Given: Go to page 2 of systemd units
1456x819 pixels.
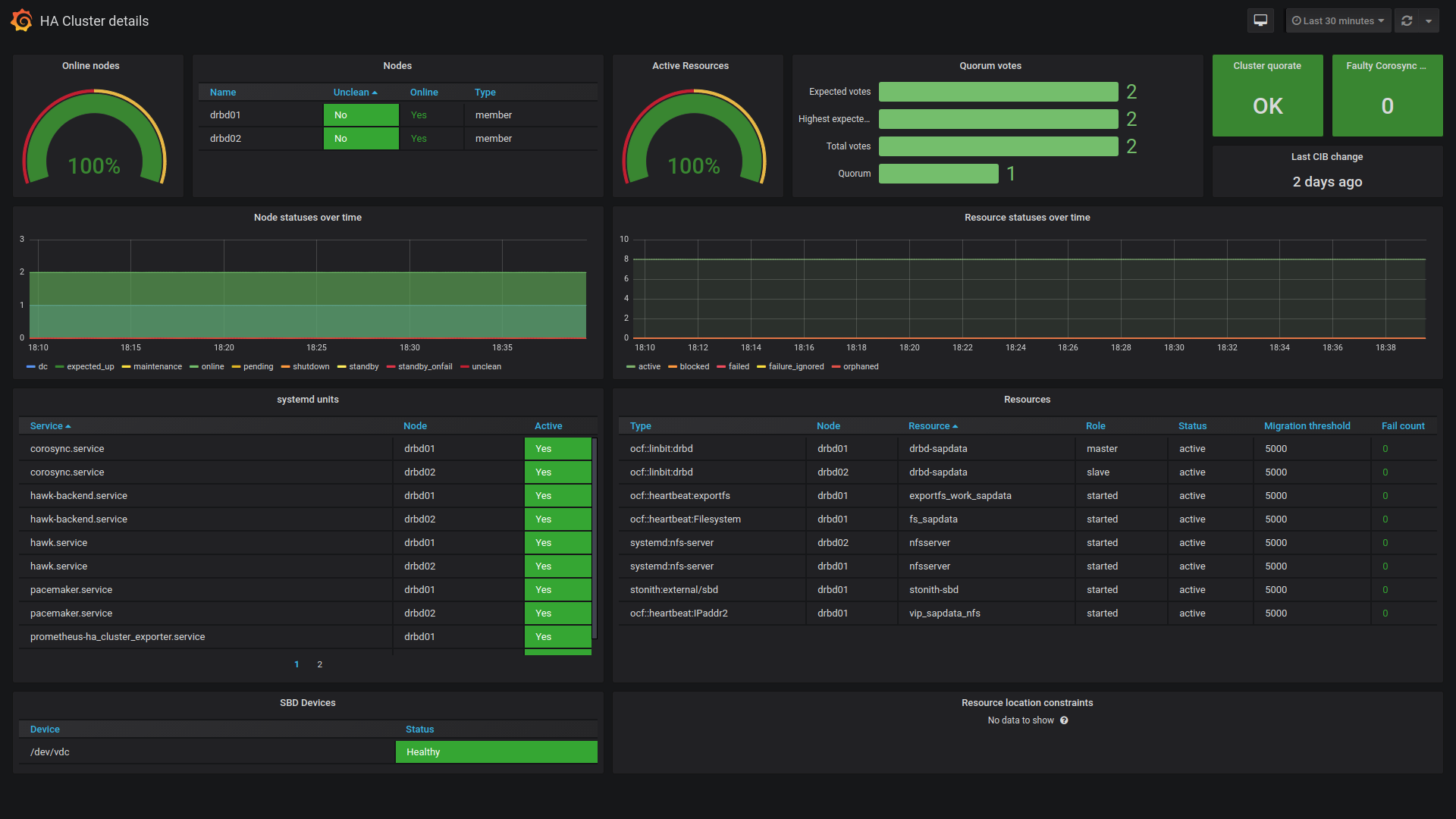Looking at the screenshot, I should tap(319, 664).
